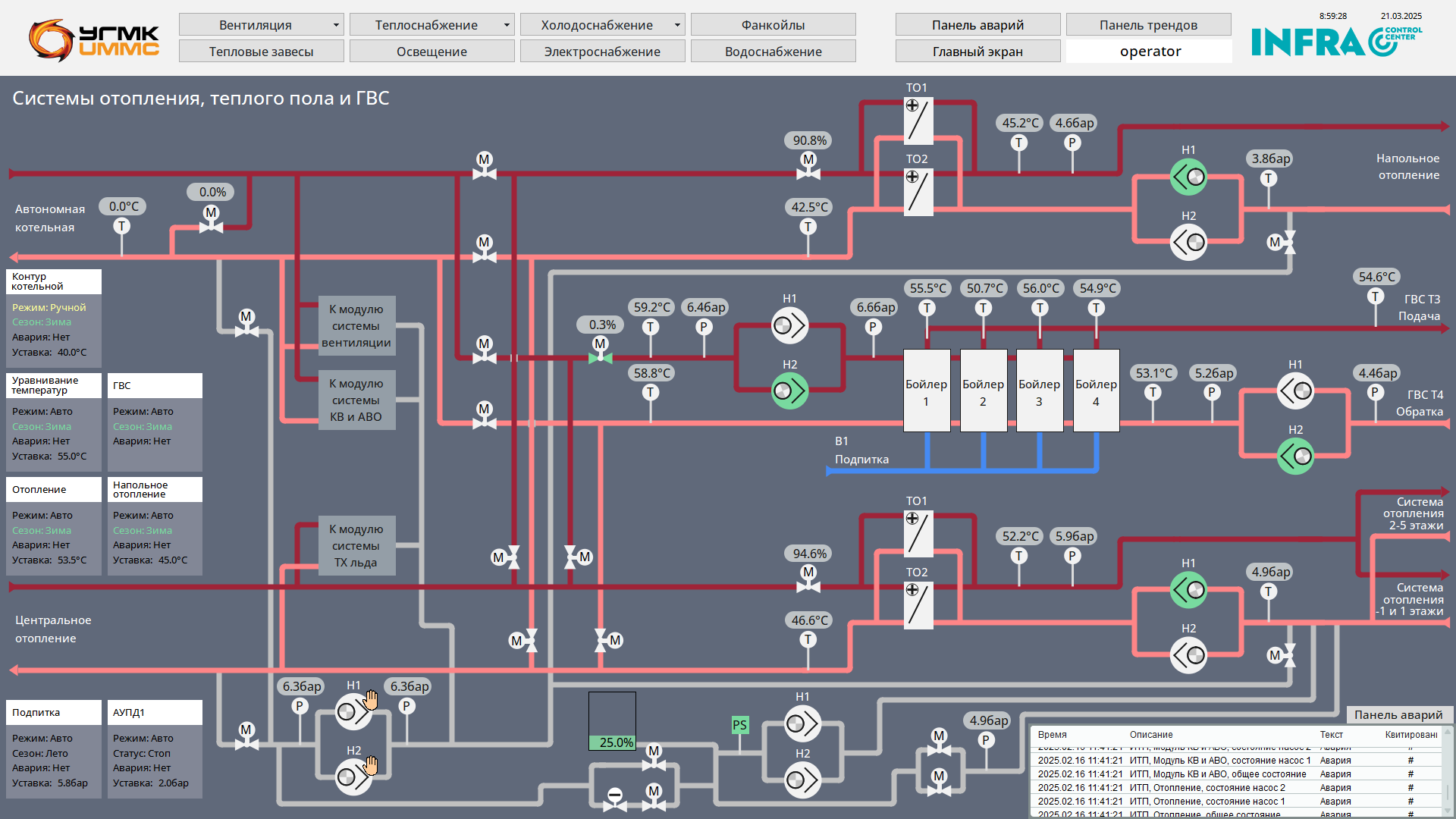
Task: Click the makeup pump H1 with the hand symbol
Action: tap(353, 711)
